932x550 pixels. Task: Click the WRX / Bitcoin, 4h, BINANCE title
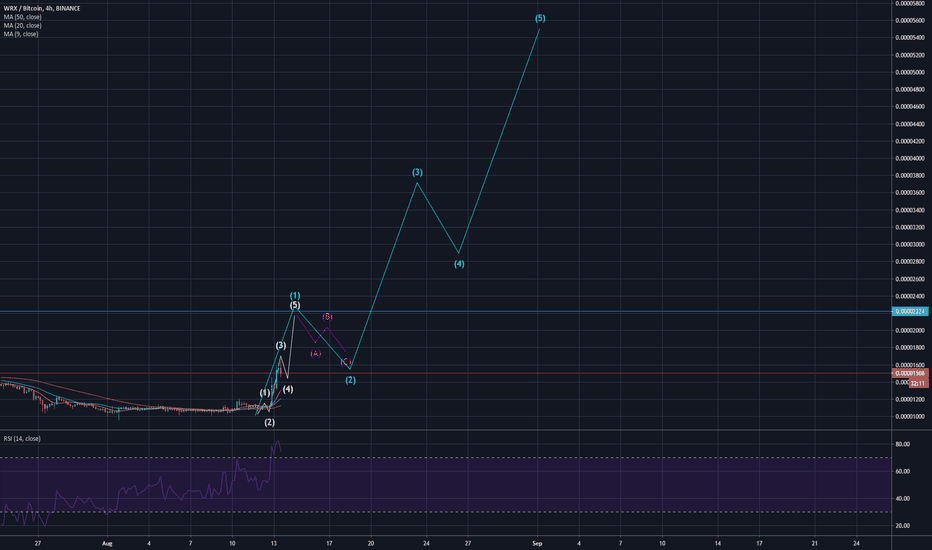pos(42,8)
